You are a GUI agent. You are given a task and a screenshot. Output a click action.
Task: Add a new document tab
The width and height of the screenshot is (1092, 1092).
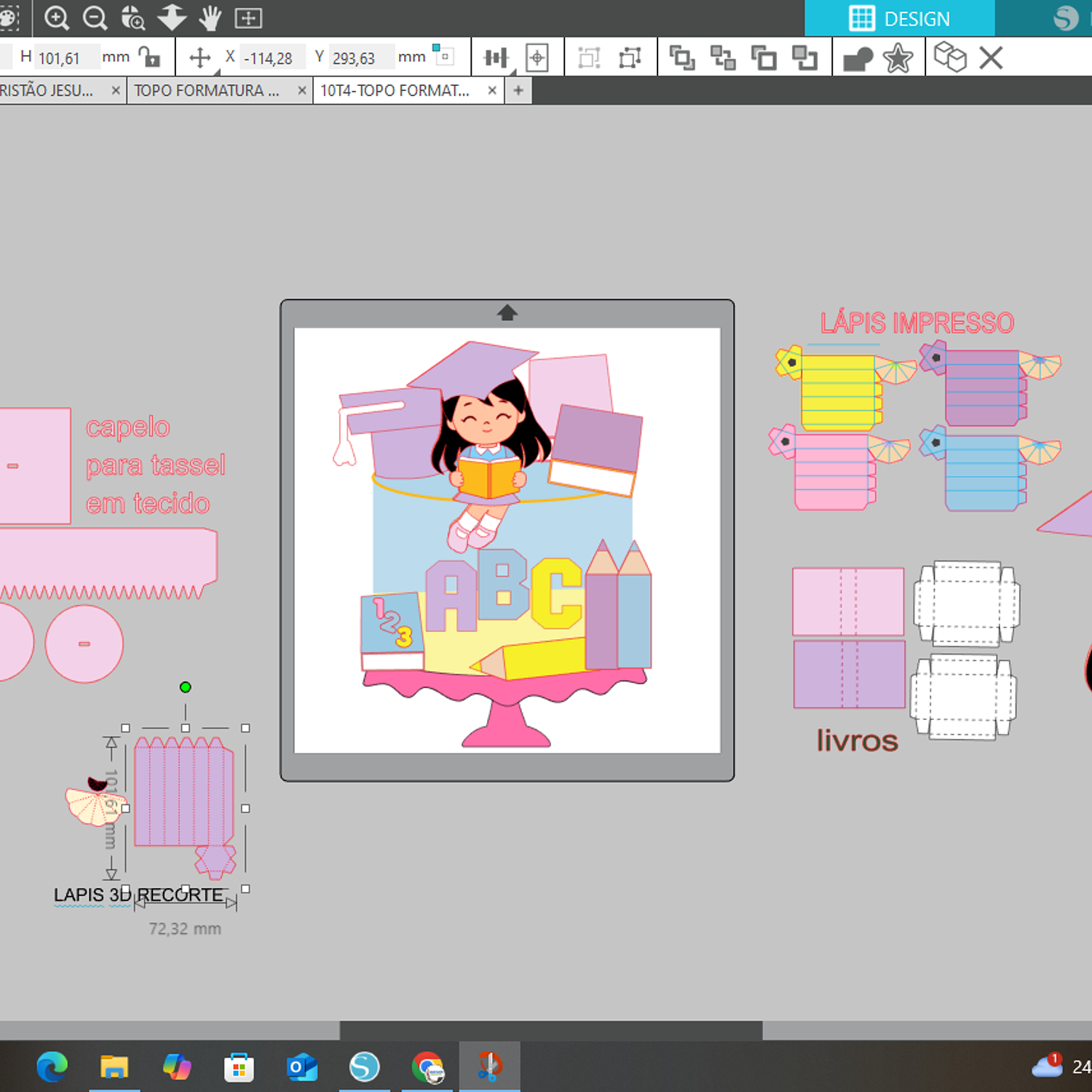(x=518, y=91)
